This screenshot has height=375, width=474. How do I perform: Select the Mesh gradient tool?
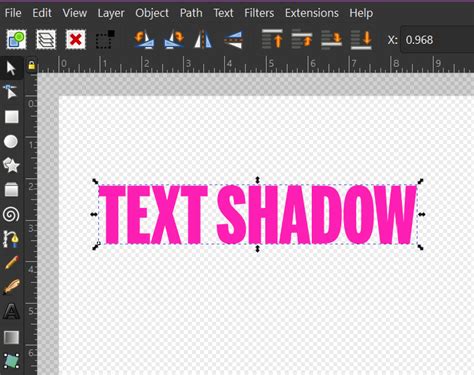point(12,361)
